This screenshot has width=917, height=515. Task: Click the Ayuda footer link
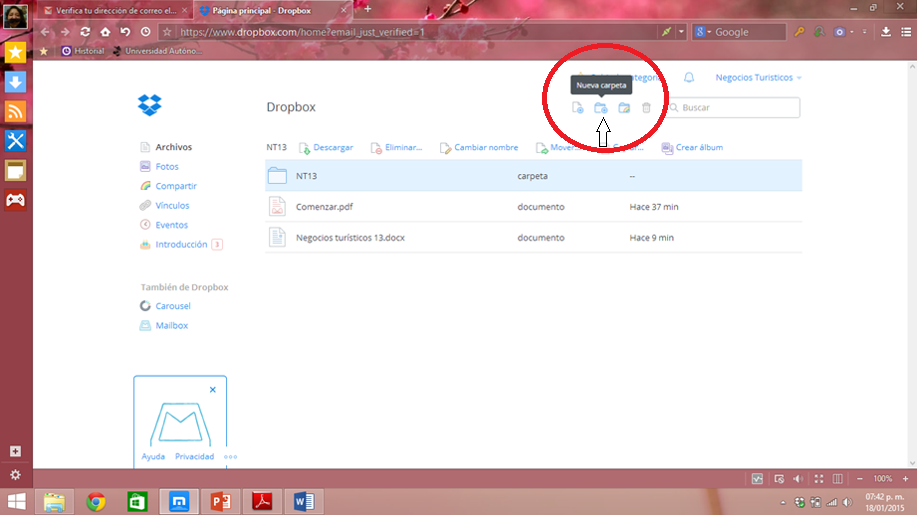point(153,457)
